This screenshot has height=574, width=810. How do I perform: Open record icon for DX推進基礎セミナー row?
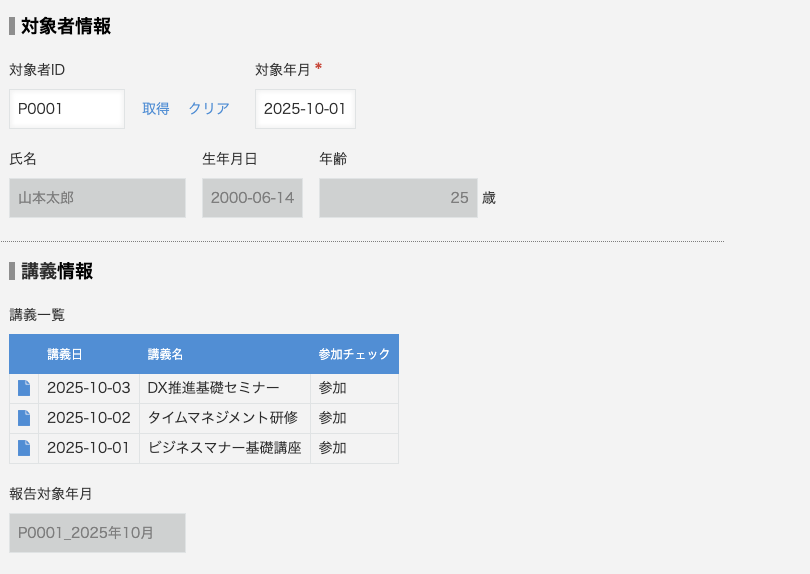pos(24,388)
